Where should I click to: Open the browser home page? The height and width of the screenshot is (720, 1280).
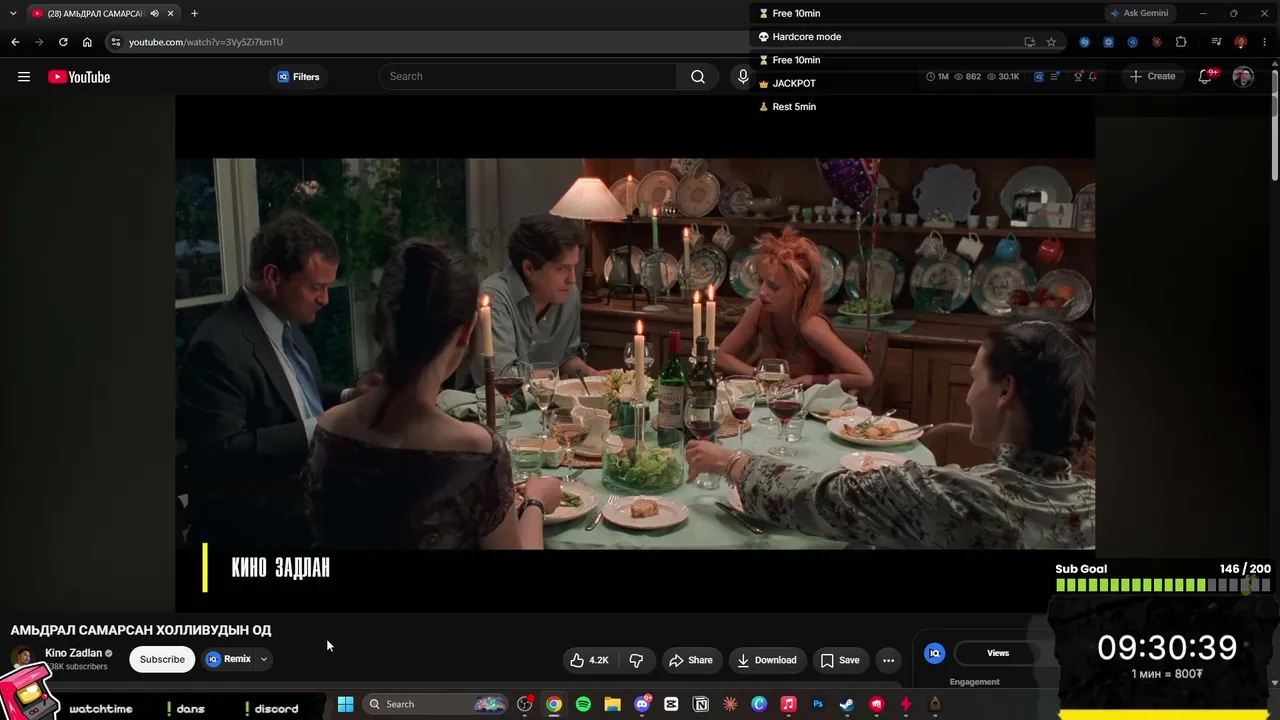(x=87, y=42)
